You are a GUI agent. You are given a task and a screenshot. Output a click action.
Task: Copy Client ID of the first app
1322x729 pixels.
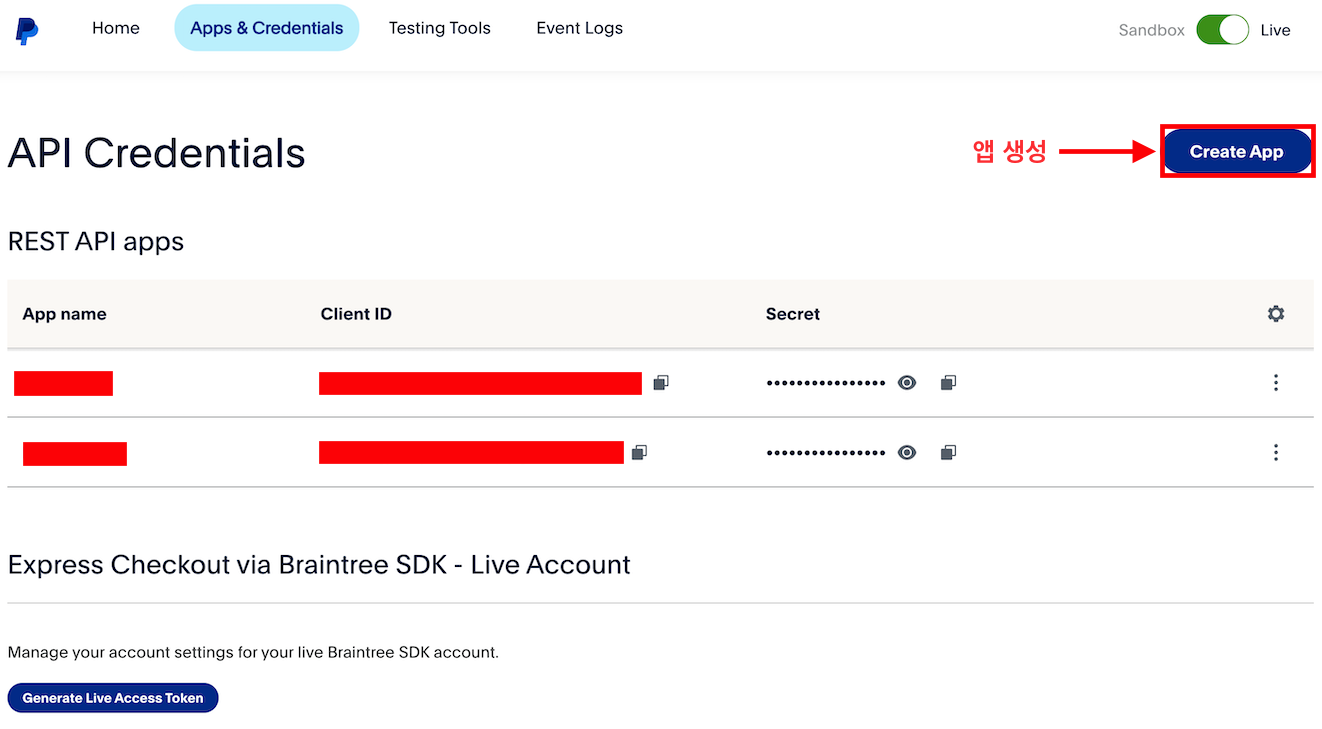pyautogui.click(x=661, y=383)
